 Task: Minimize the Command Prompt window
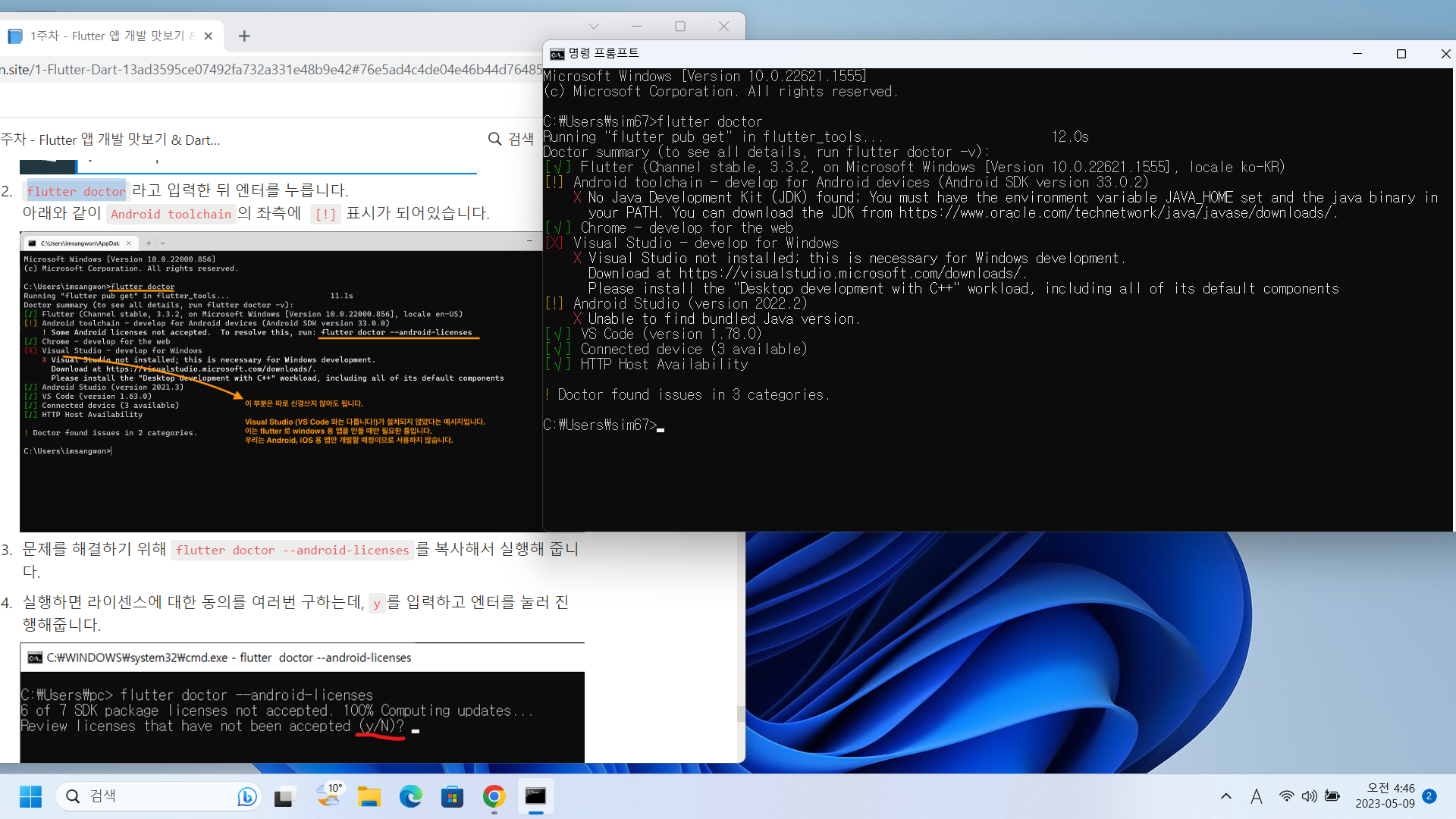click(x=1357, y=54)
